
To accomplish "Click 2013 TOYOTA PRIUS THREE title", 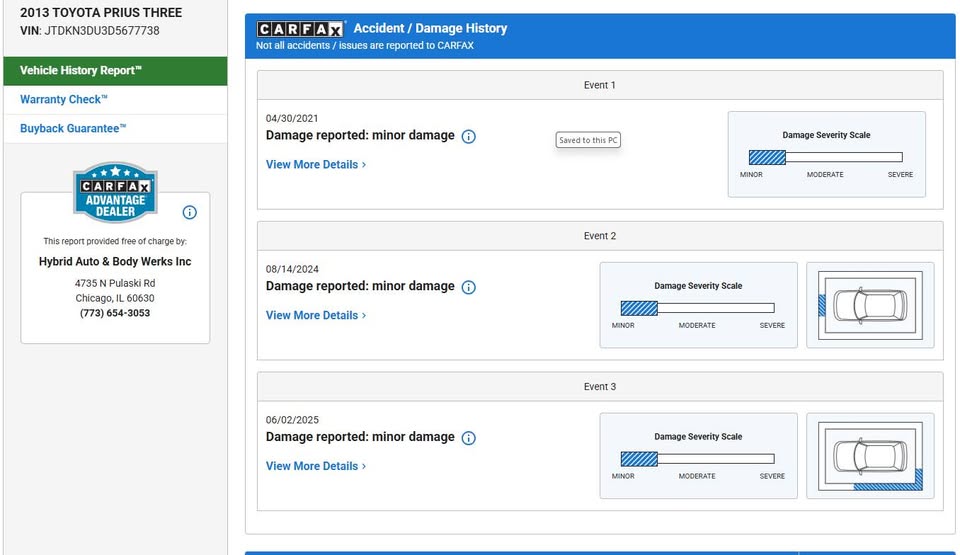I will pyautogui.click(x=101, y=12).
